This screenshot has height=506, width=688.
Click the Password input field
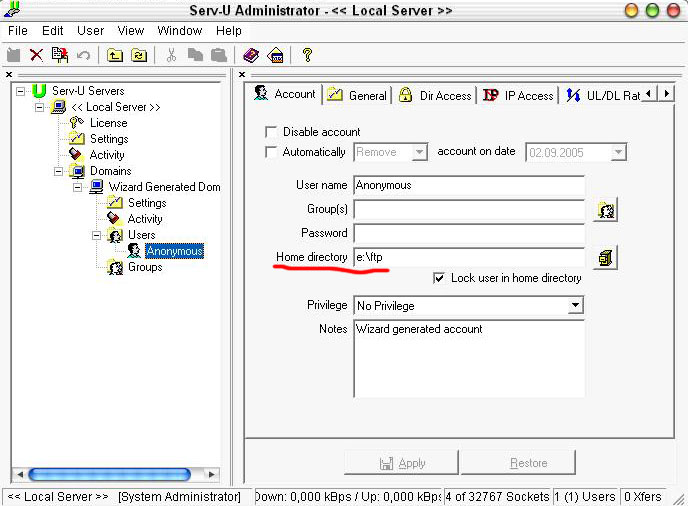(x=469, y=233)
